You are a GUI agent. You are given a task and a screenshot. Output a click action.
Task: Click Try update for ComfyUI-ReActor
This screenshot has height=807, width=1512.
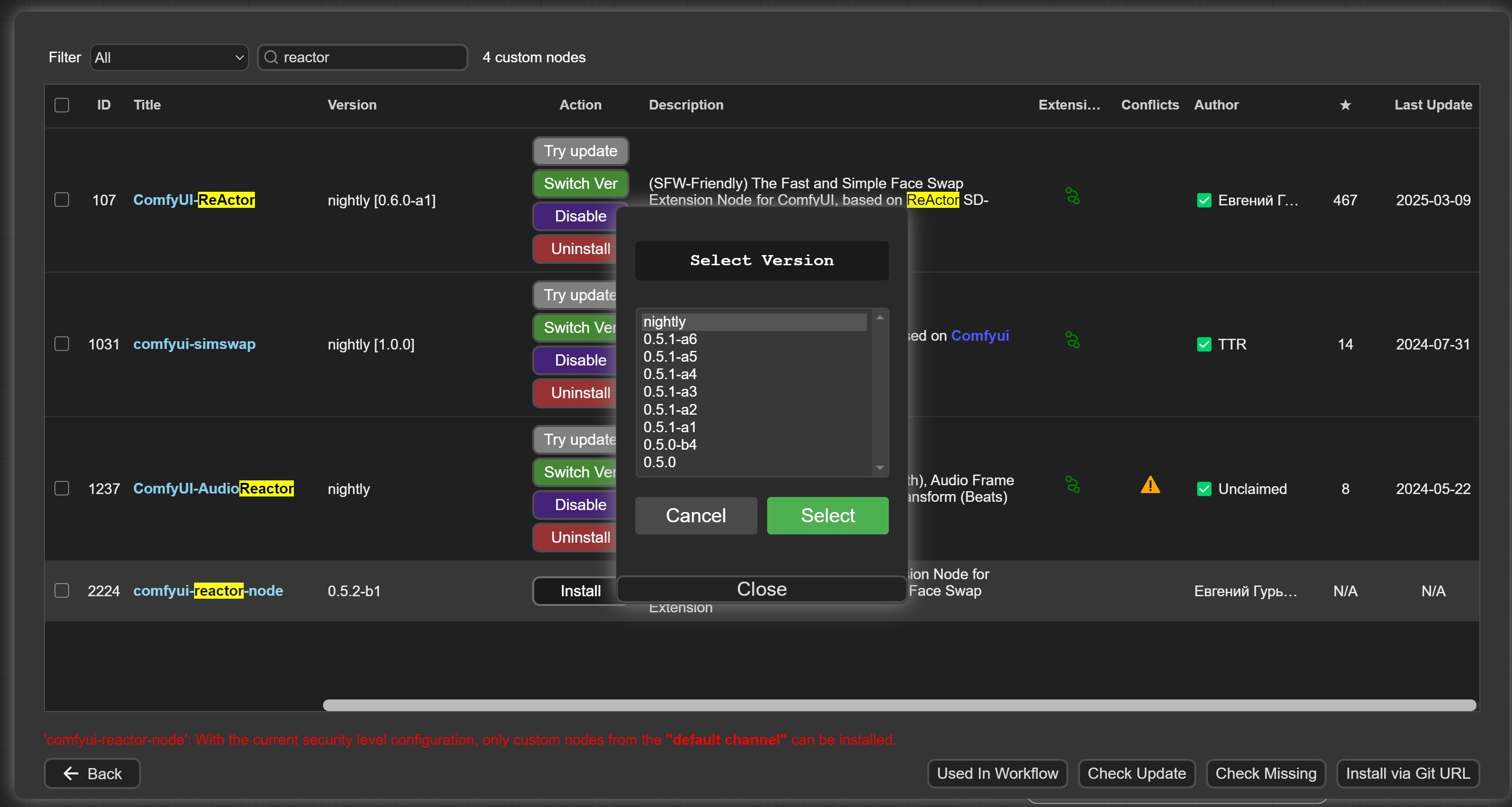coord(580,151)
